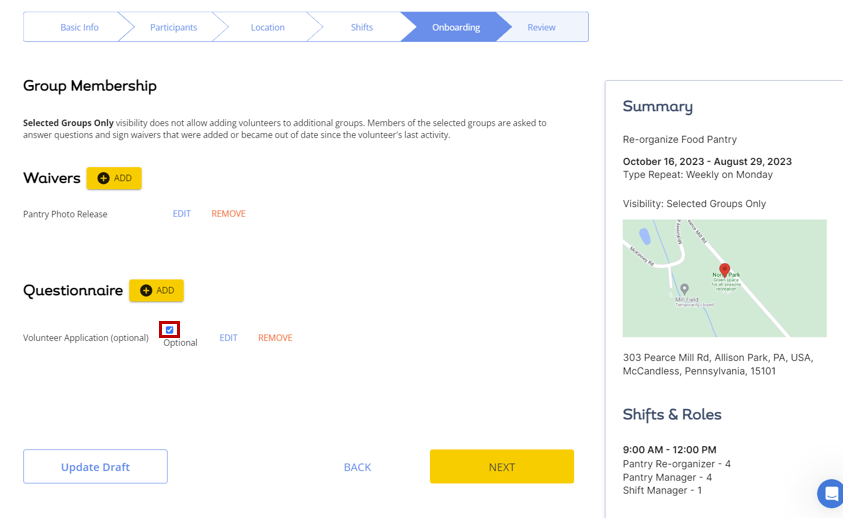Select the Onboarding step

point(456,27)
